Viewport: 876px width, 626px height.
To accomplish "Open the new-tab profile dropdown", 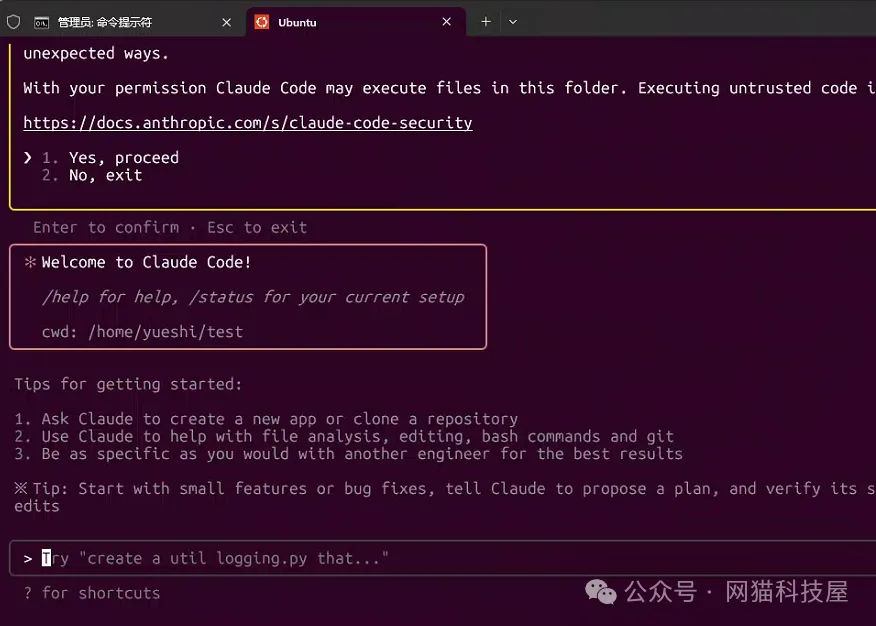I will pyautogui.click(x=513, y=22).
